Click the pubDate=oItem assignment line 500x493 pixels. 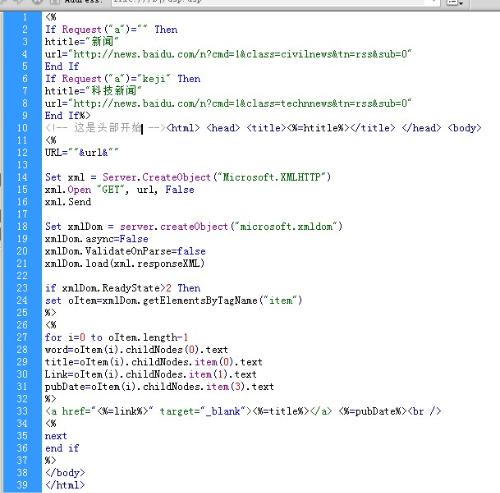(x=159, y=387)
